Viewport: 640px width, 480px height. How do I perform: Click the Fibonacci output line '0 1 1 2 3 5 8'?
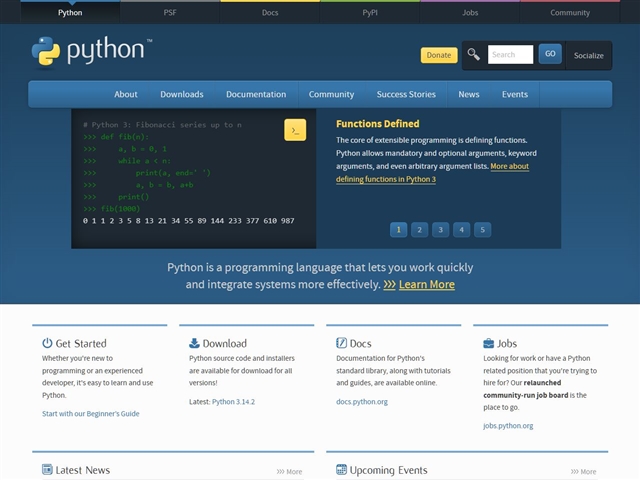(x=189, y=221)
